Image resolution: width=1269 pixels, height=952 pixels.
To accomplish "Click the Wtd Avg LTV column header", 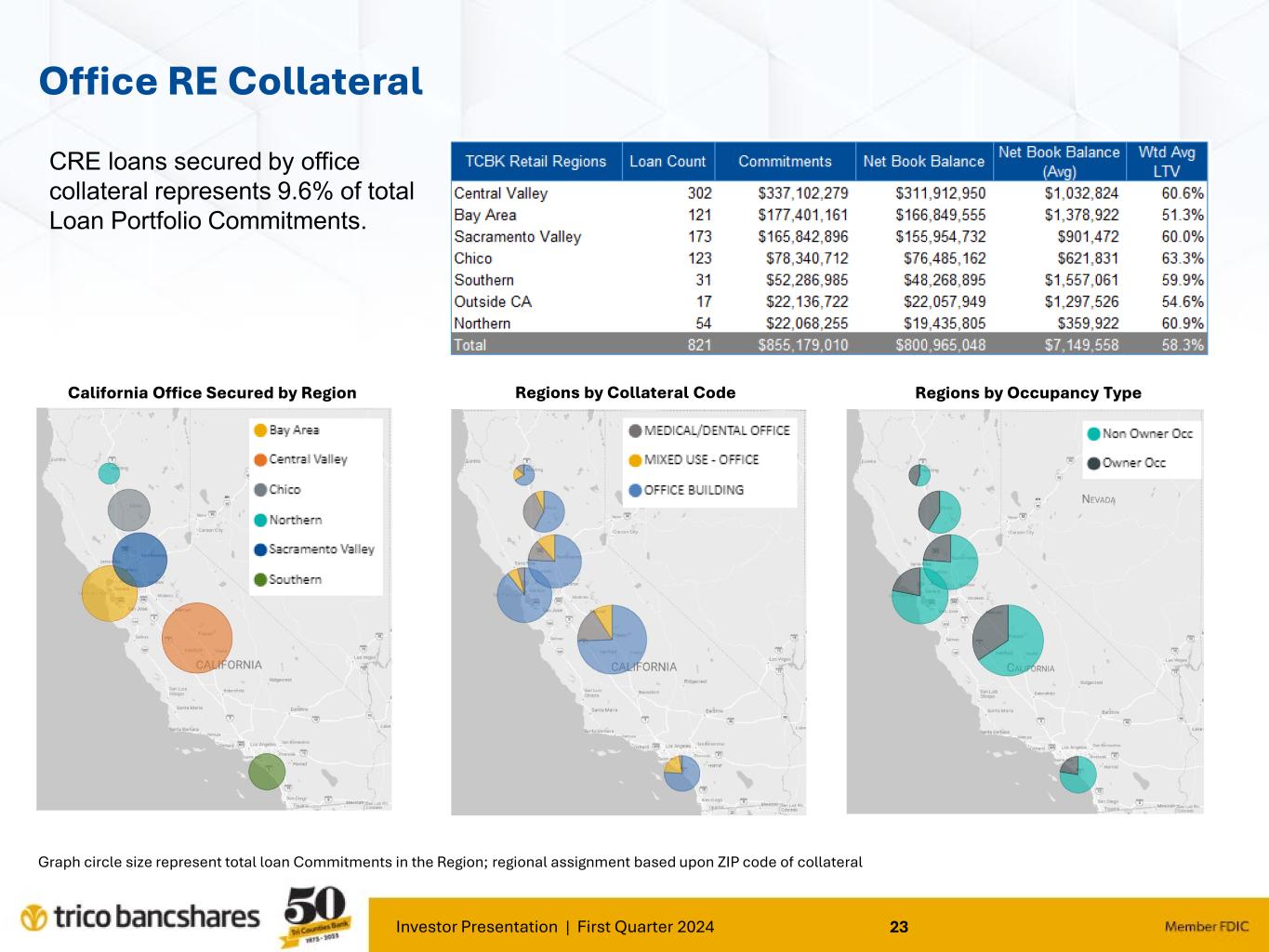I will (x=1166, y=161).
